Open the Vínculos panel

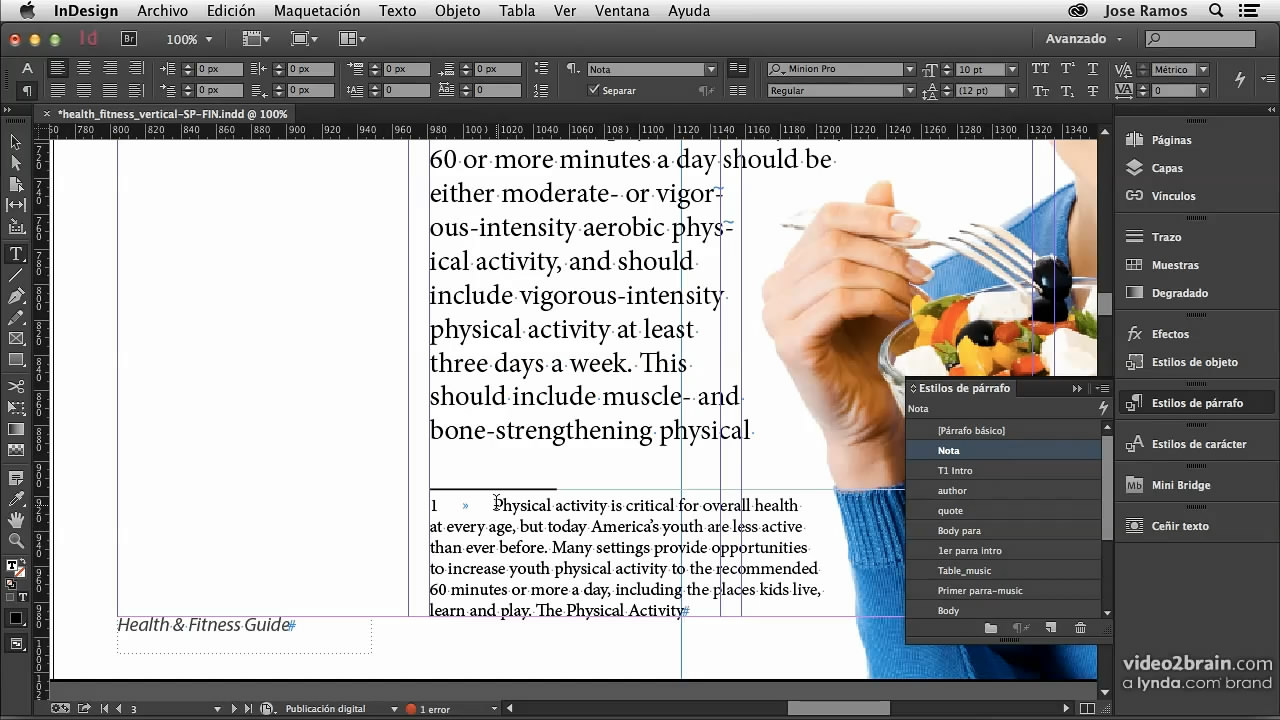point(1173,196)
